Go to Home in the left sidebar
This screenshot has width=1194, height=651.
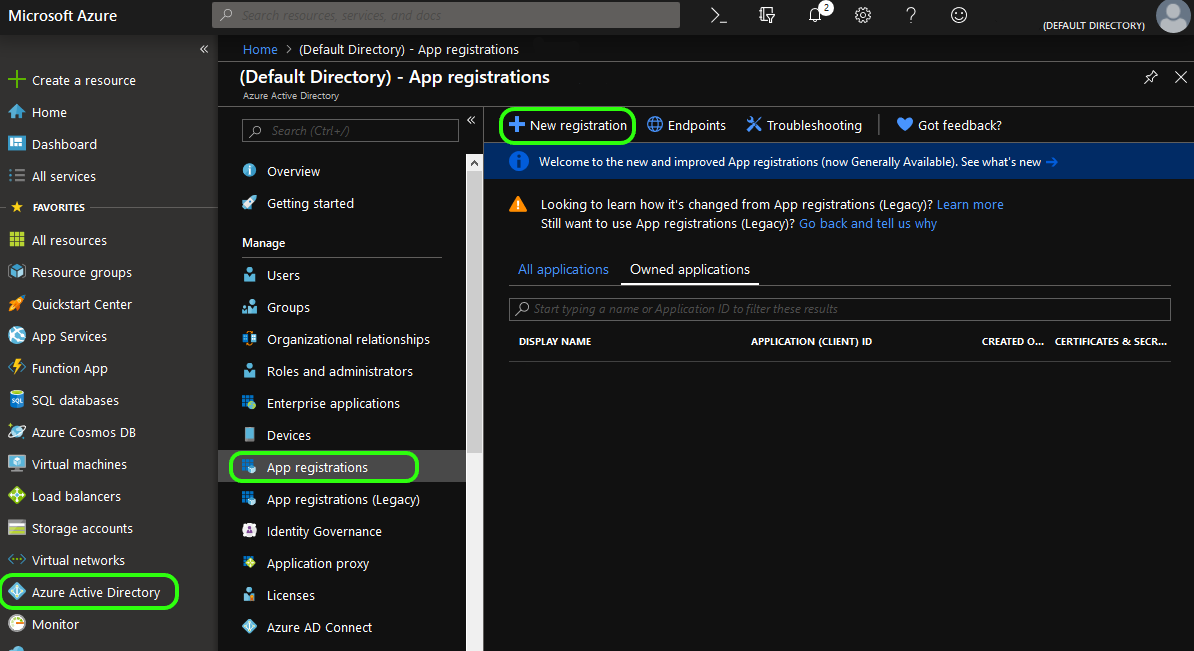37,112
